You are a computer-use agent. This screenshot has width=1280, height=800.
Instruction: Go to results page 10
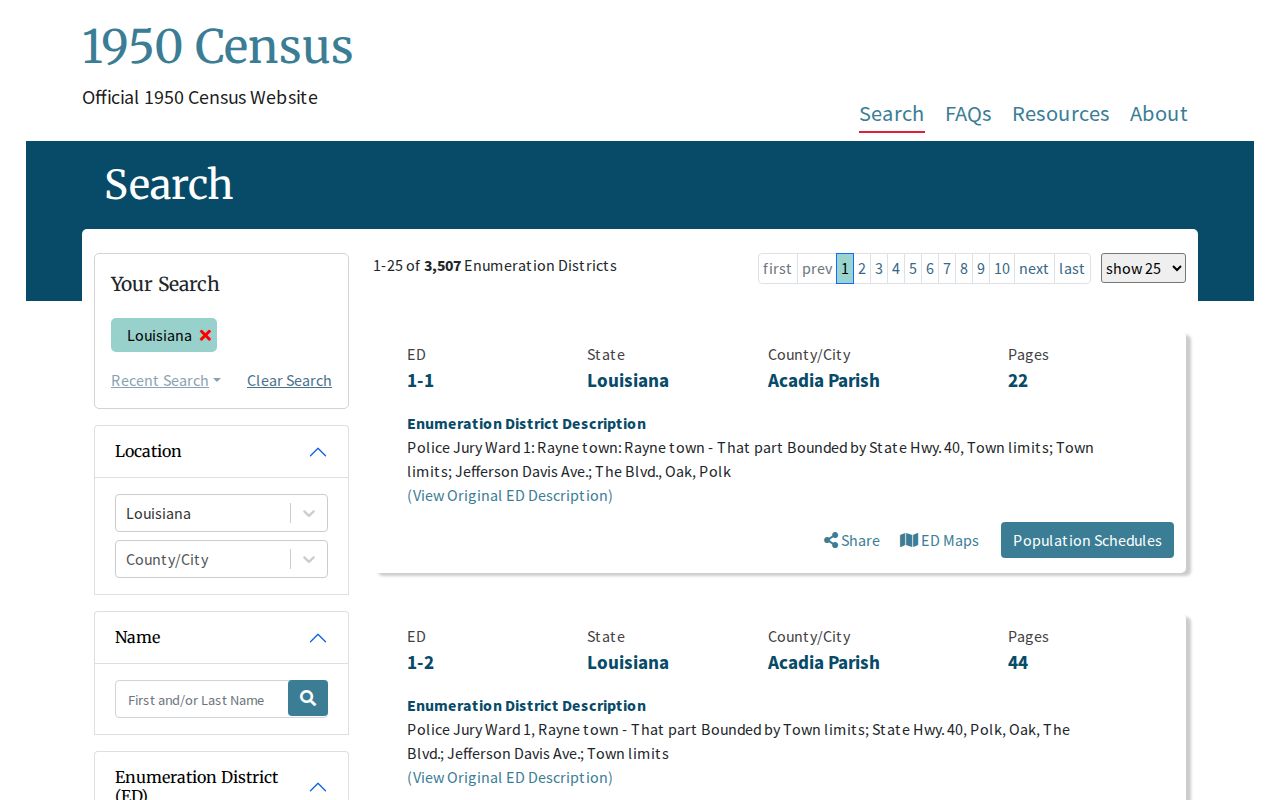point(1002,268)
